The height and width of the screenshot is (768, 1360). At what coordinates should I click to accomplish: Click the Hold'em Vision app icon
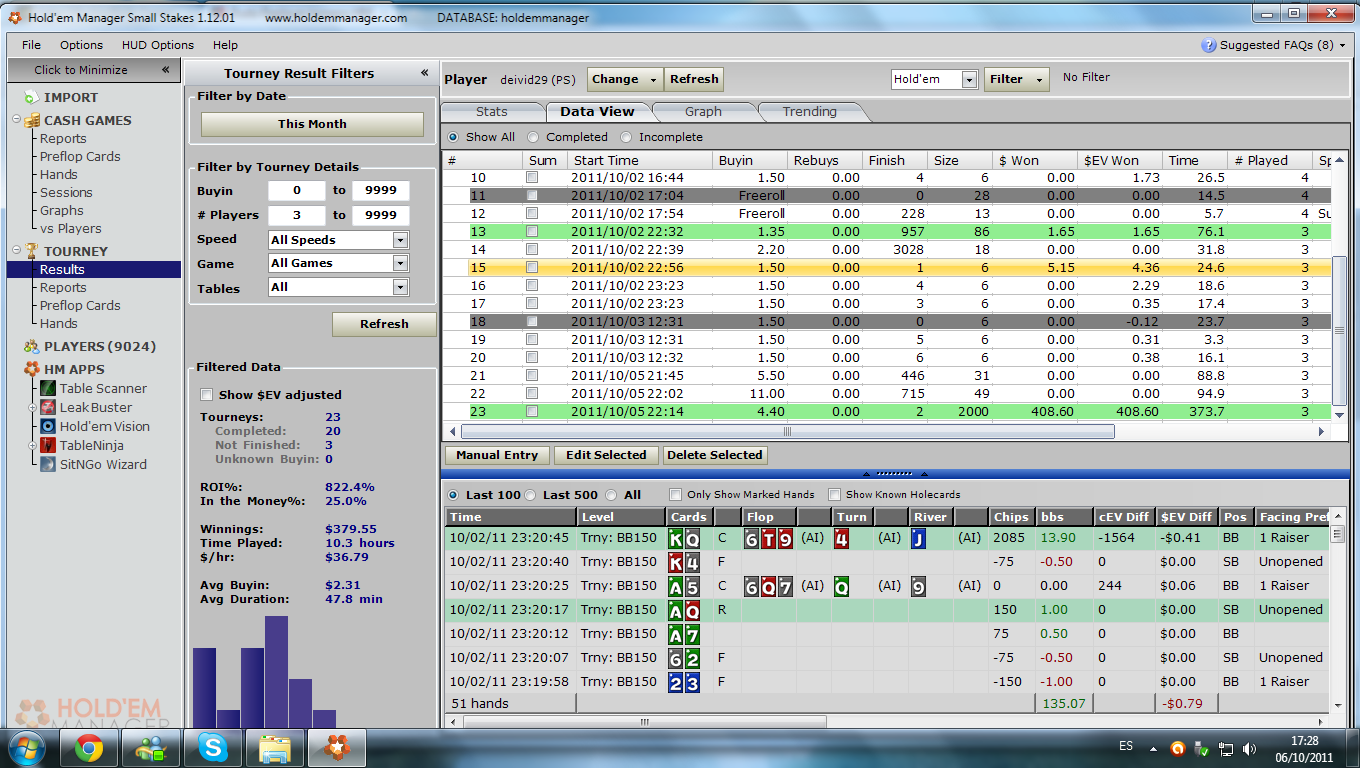[49, 426]
